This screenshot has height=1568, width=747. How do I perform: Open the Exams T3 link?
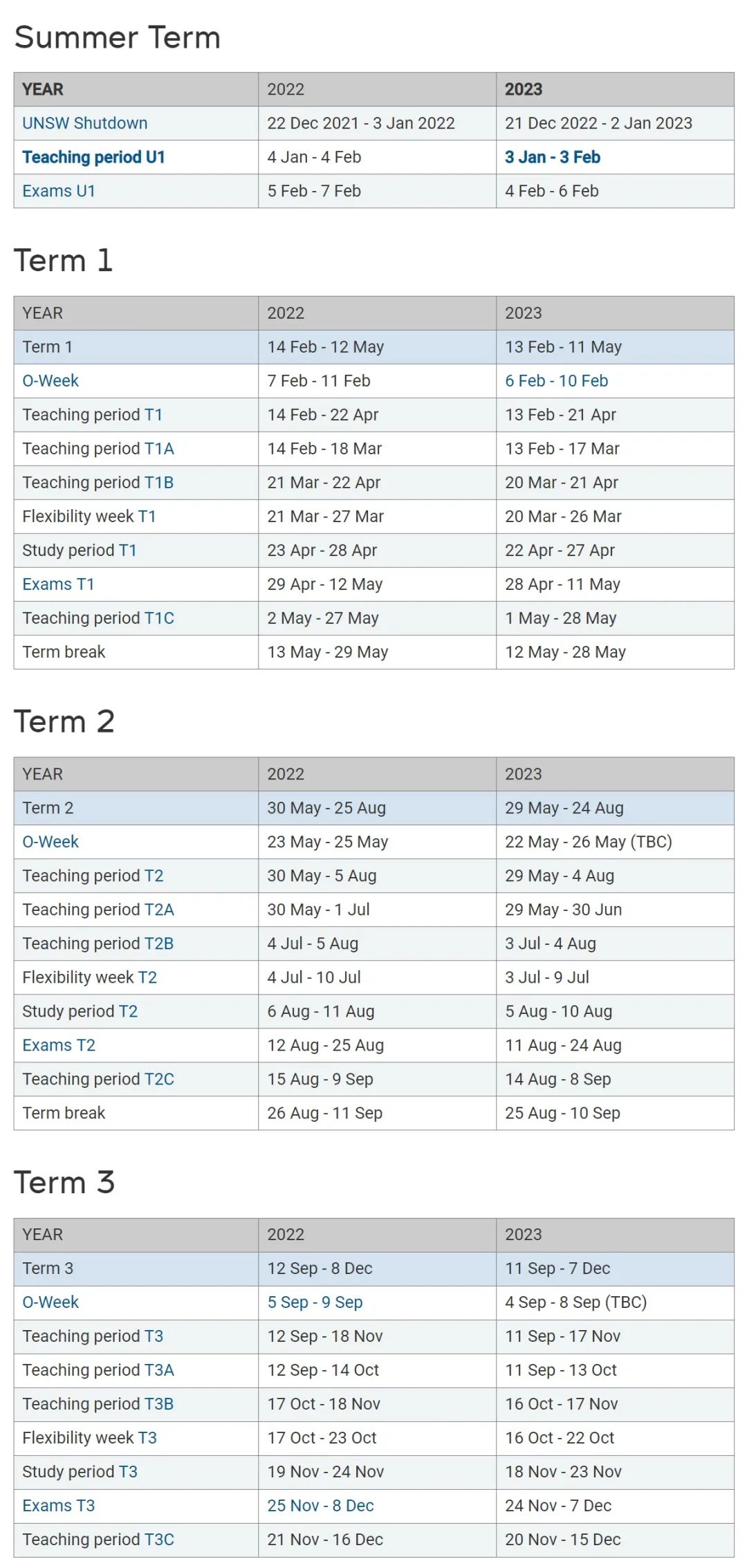tap(59, 1505)
